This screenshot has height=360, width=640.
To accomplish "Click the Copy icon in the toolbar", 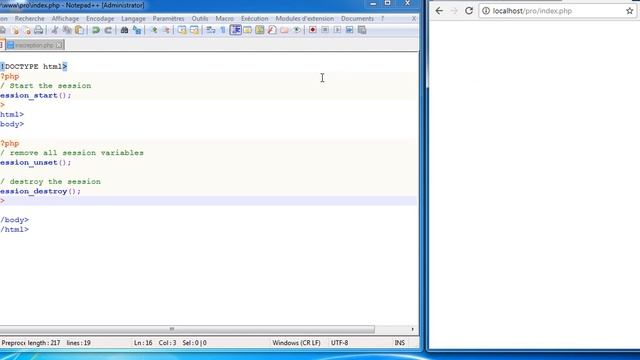I will (67, 30).
